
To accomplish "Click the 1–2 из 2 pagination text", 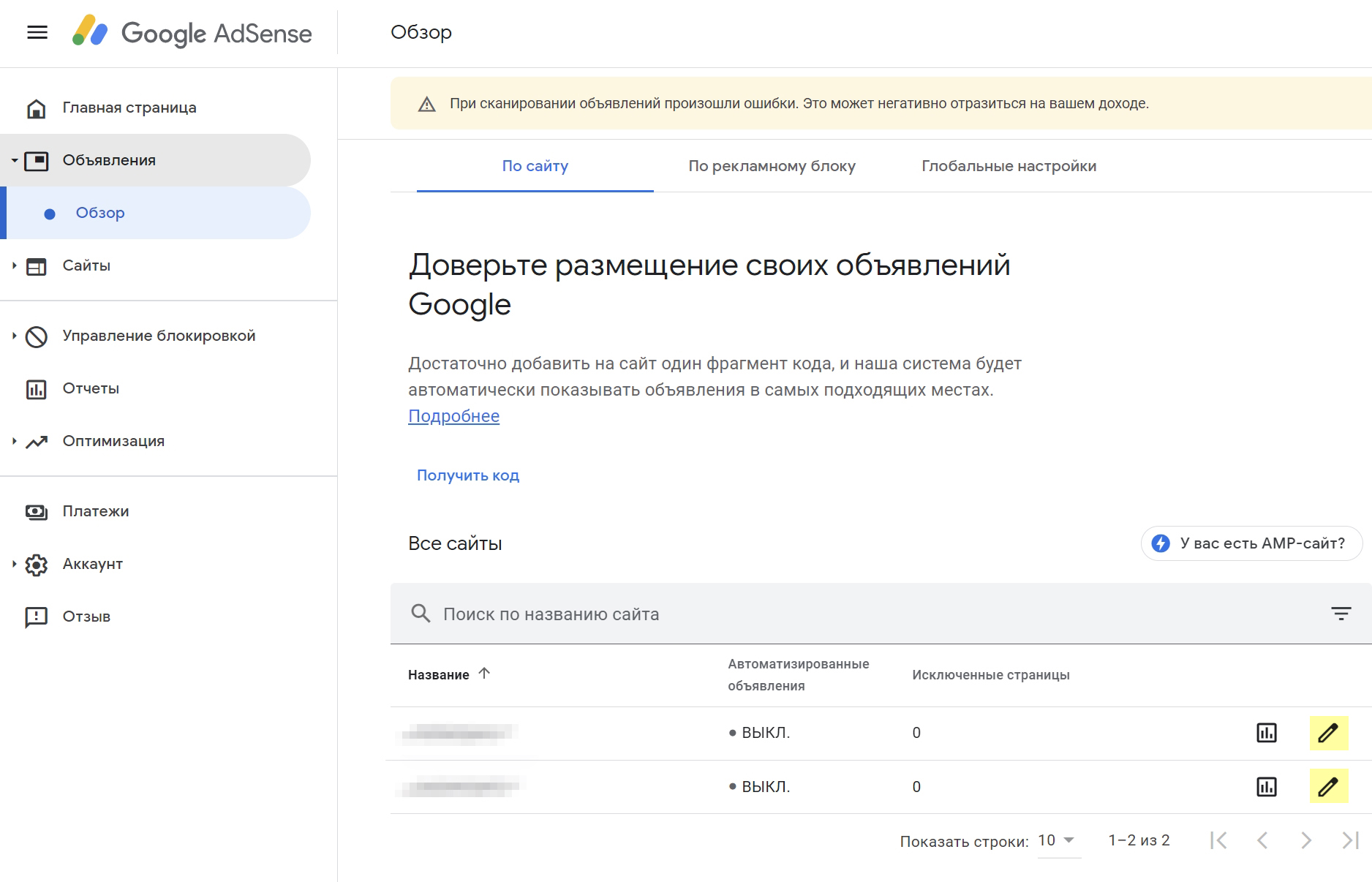I will pos(1139,840).
